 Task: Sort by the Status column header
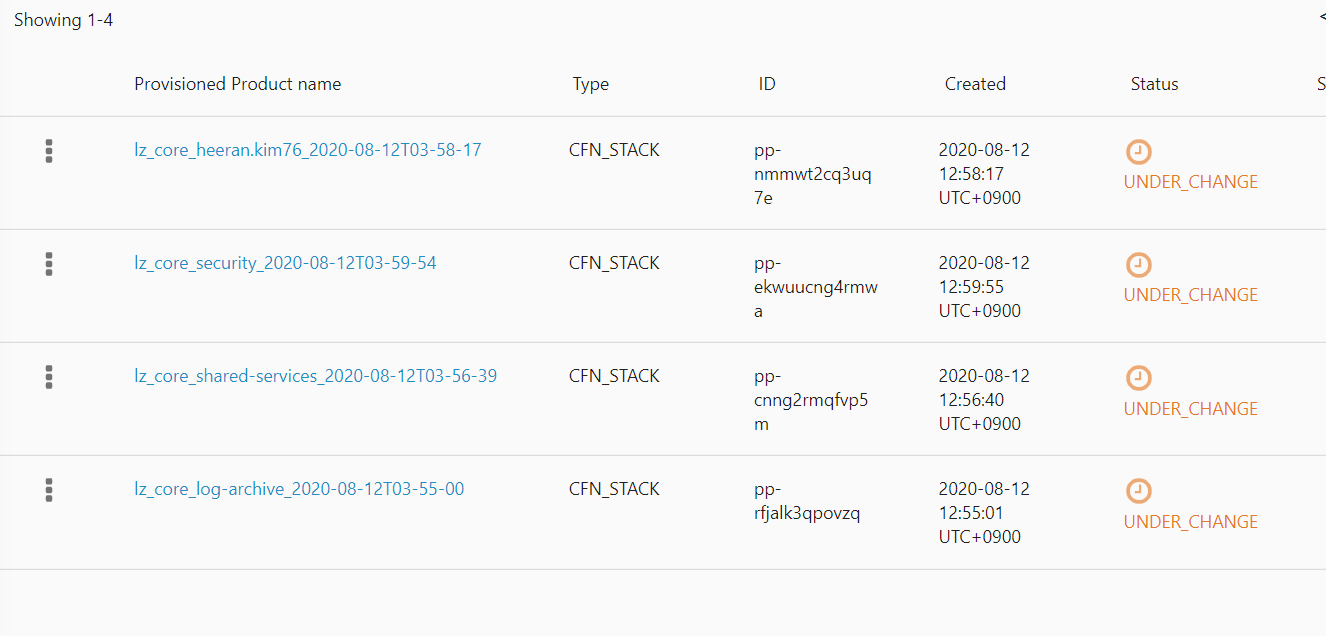[x=1154, y=84]
